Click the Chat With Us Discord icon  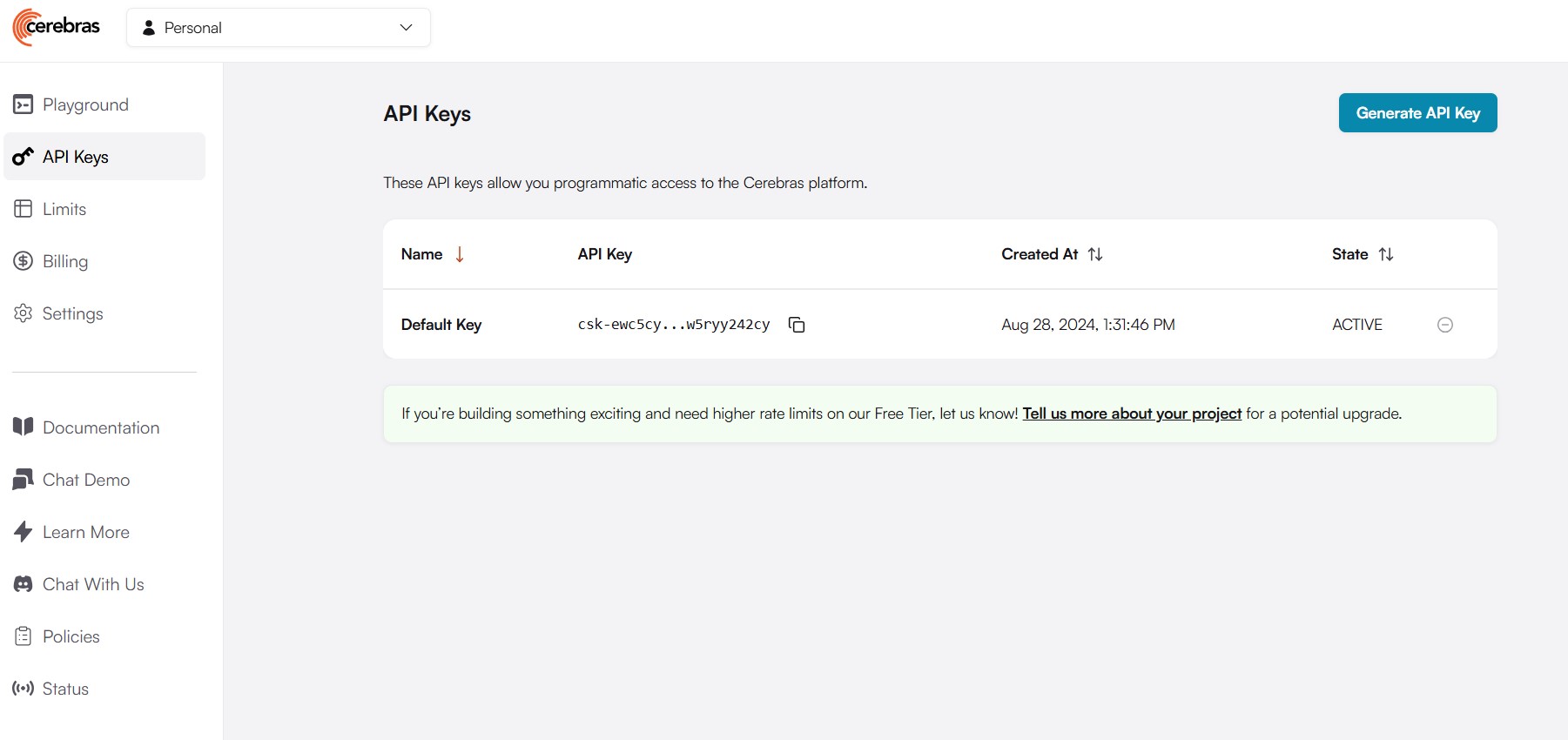pyautogui.click(x=24, y=584)
